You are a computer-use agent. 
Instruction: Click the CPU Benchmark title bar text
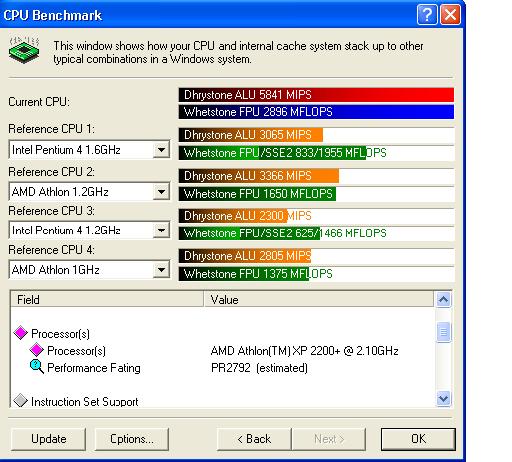click(52, 15)
